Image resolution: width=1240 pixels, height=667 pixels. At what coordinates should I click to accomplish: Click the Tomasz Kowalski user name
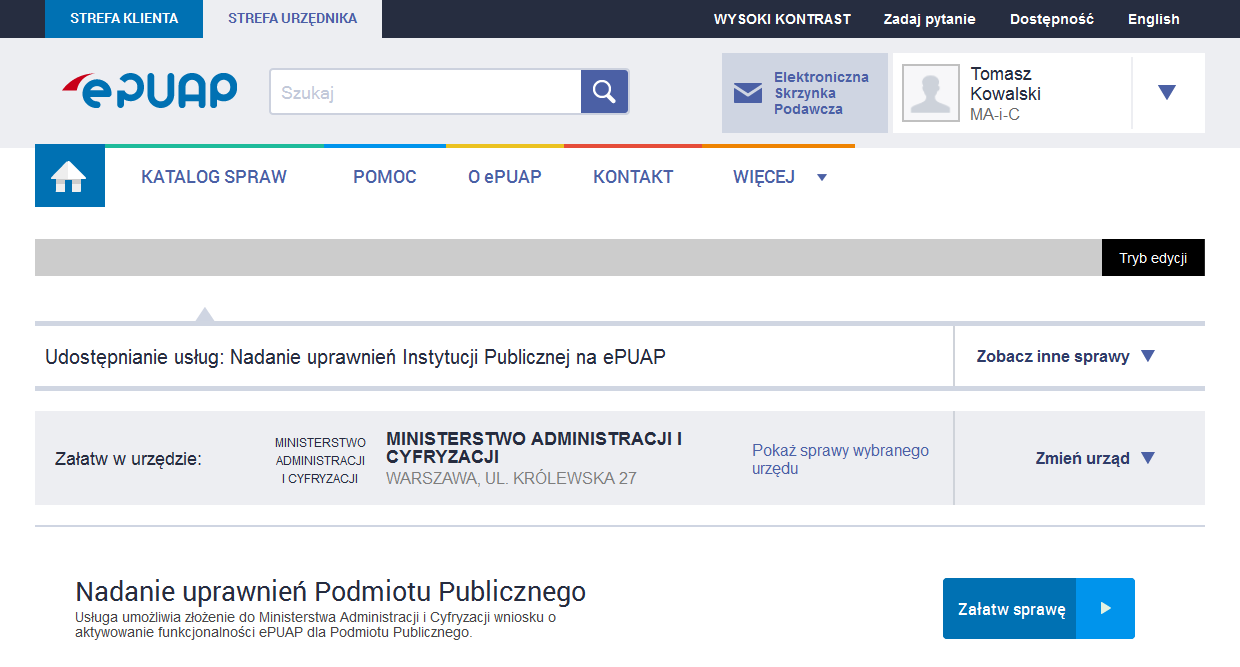(x=1005, y=83)
